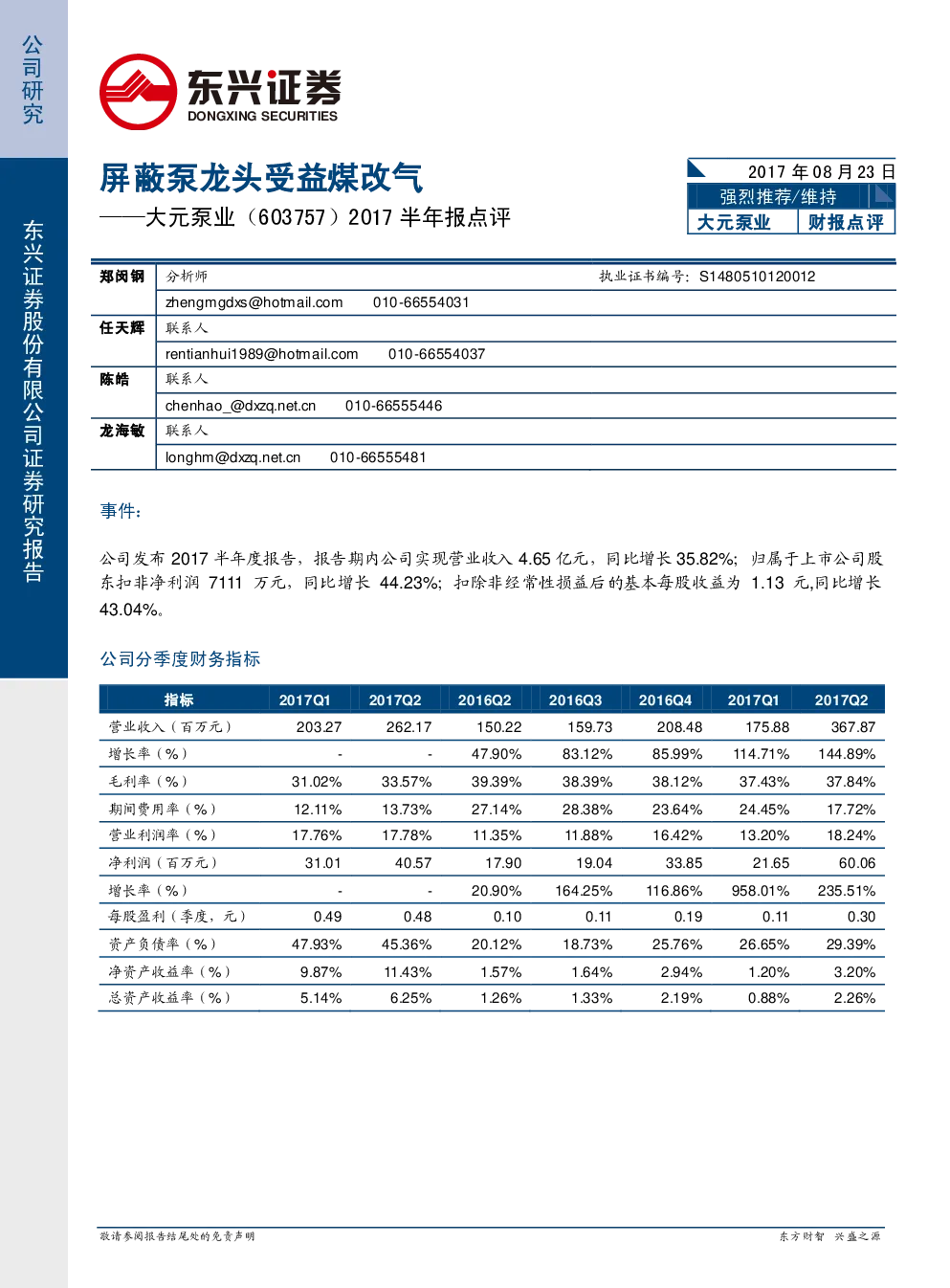950x1288 pixels.
Task: Click the Dongxing Securities red circular logo
Action: pos(138,92)
